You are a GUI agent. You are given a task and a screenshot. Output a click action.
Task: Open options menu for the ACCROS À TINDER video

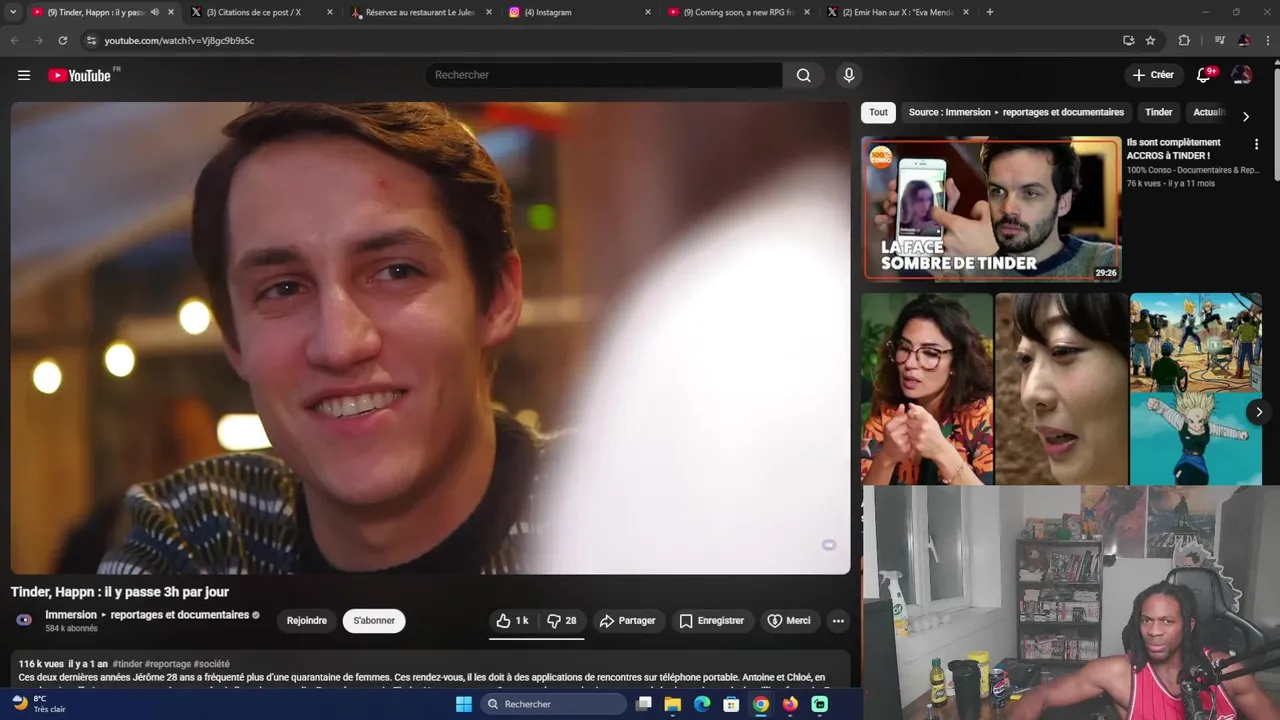[1256, 144]
